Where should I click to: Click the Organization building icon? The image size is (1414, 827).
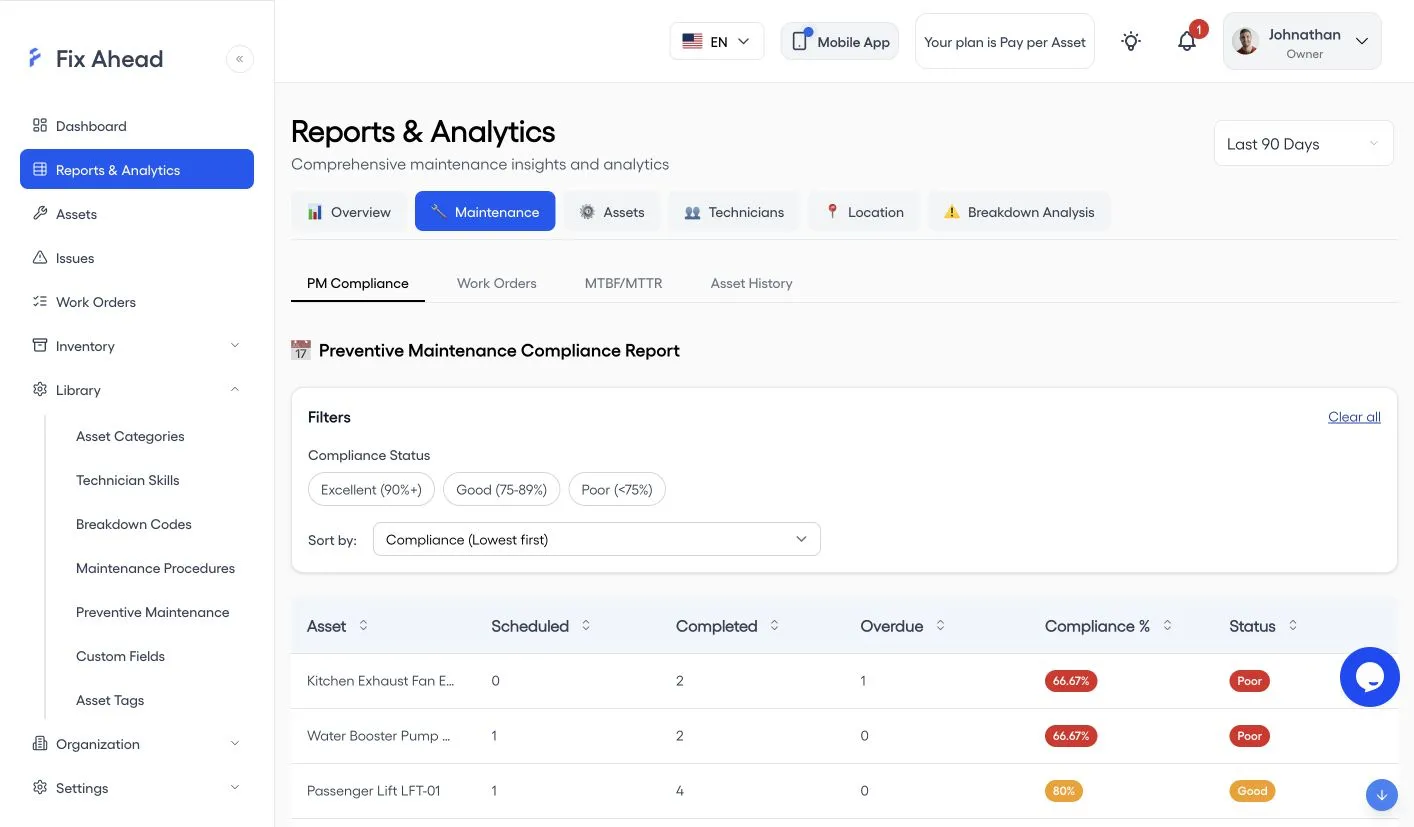click(x=40, y=744)
